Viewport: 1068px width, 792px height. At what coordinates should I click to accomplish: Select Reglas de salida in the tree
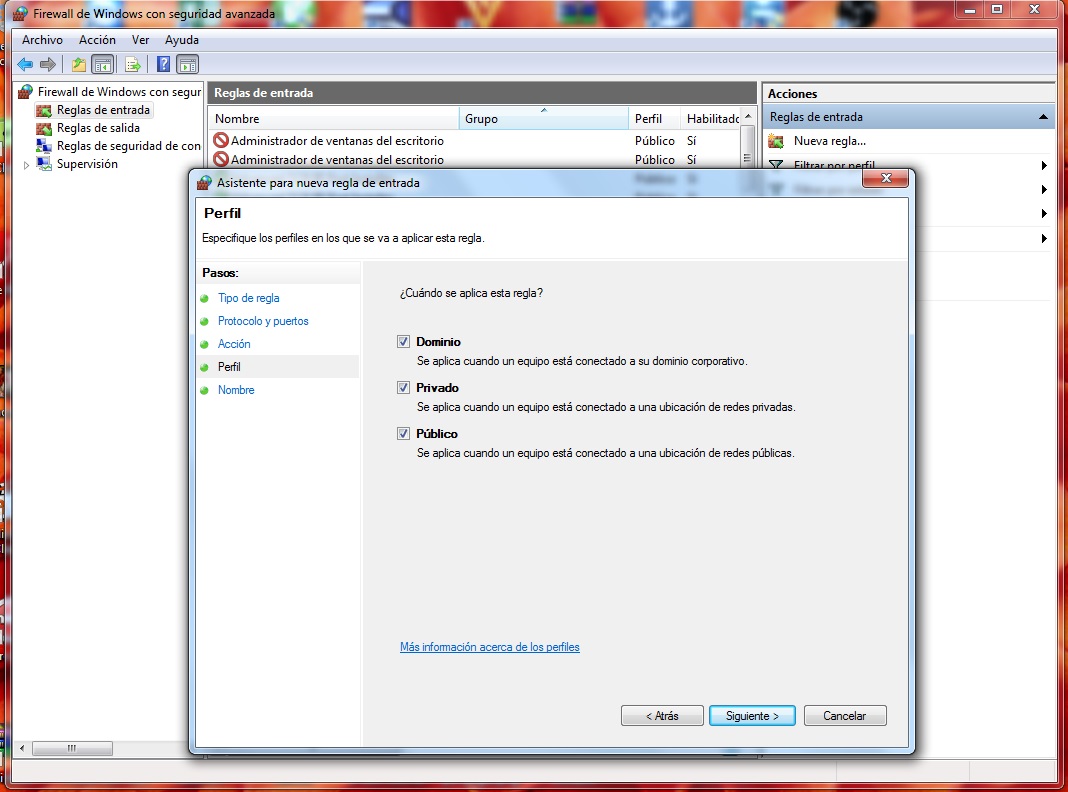tap(98, 128)
